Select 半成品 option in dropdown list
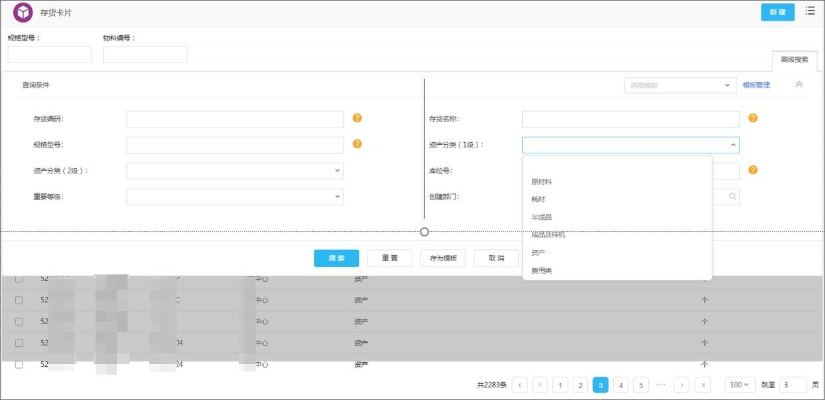The image size is (825, 400). 542,217
